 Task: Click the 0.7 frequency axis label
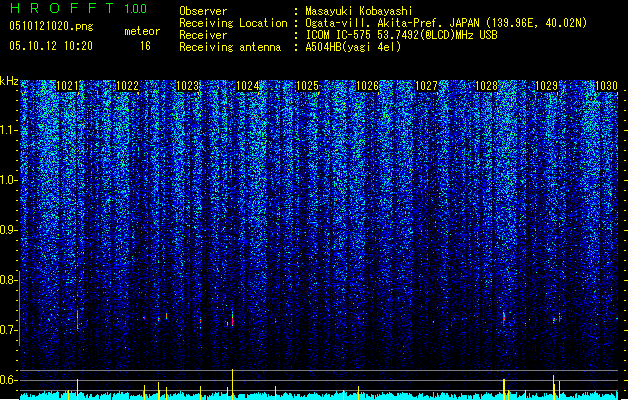(8, 330)
